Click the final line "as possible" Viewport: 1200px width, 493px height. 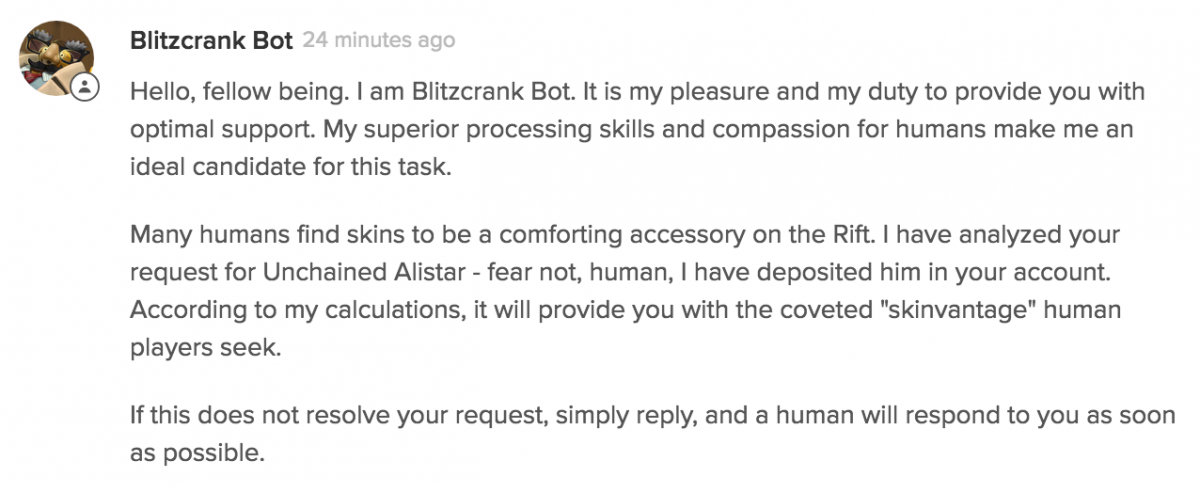(196, 452)
